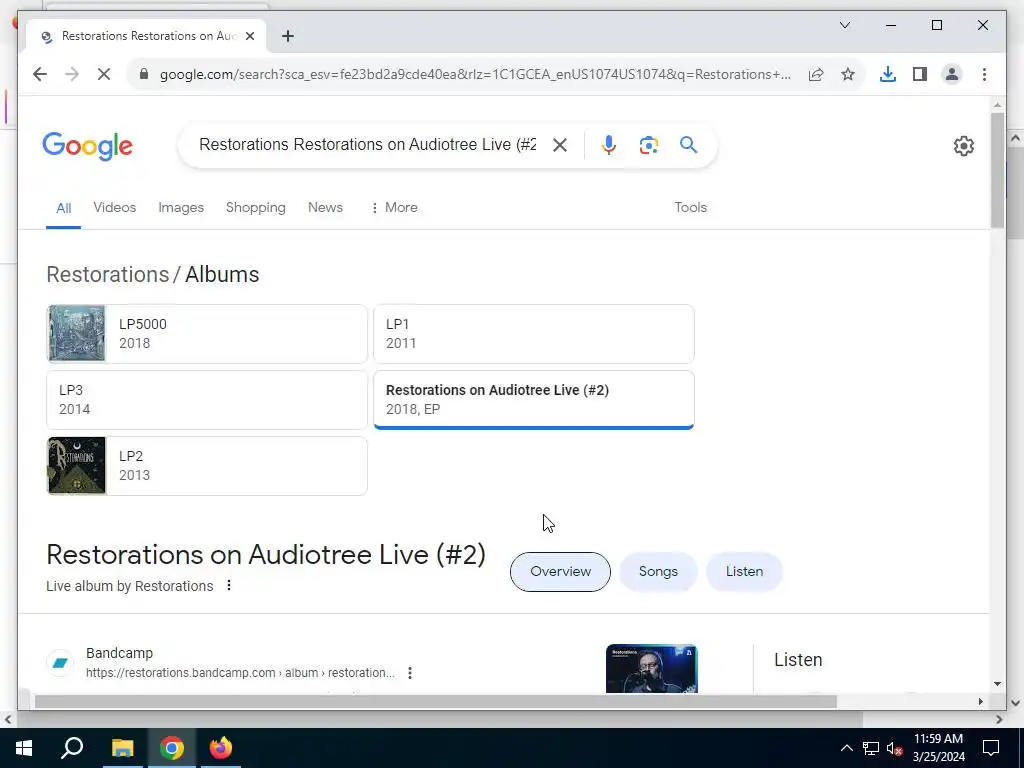This screenshot has width=1024, height=768.
Task: Select the Overview chip
Action: [x=560, y=572]
